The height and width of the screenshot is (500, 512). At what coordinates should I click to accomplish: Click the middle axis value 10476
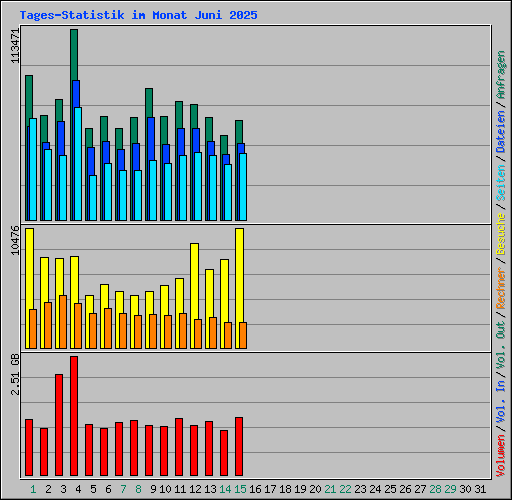click(x=15, y=240)
